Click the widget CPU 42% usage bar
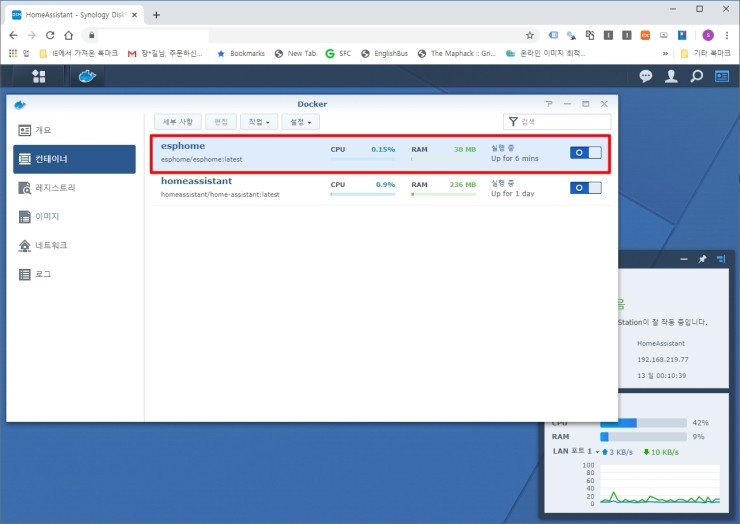 click(x=643, y=423)
